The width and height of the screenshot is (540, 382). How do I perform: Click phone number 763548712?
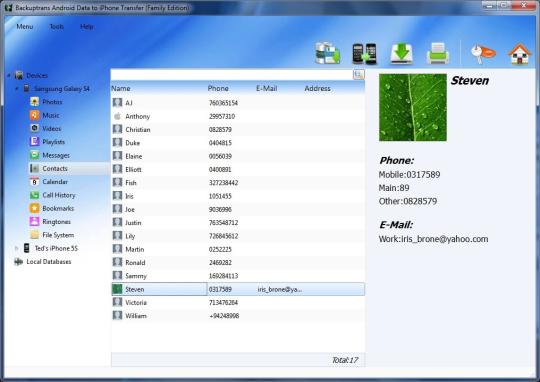coord(223,223)
